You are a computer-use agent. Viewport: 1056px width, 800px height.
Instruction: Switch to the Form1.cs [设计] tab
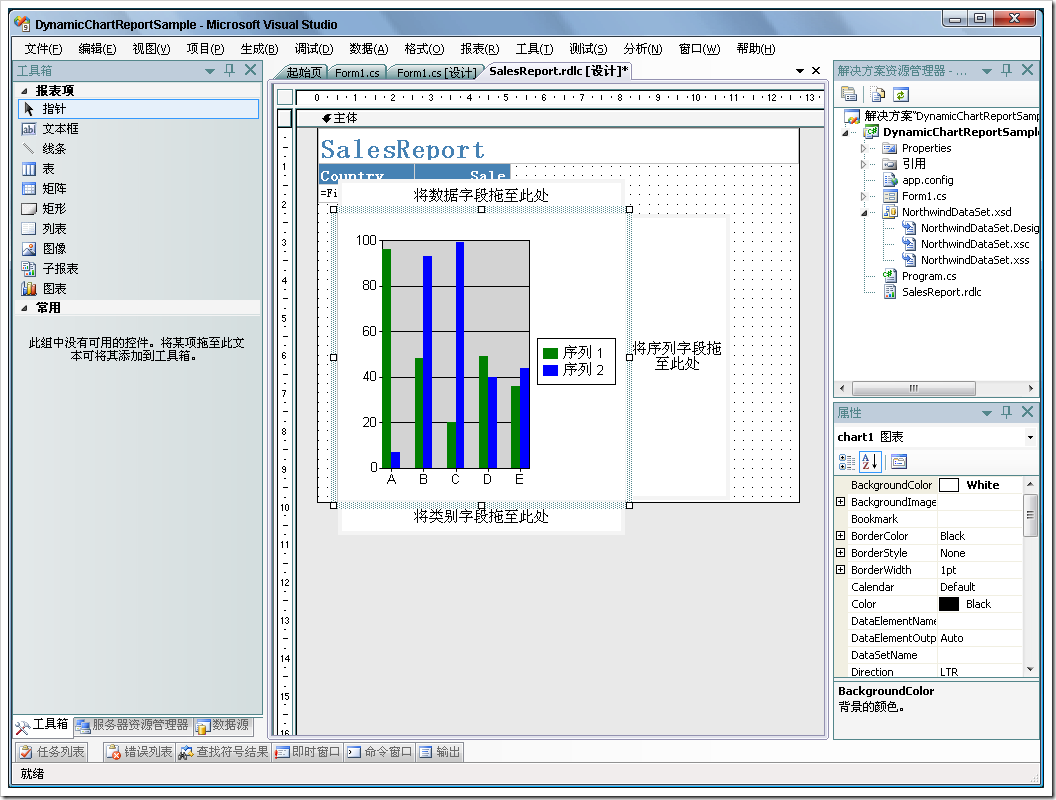(436, 73)
